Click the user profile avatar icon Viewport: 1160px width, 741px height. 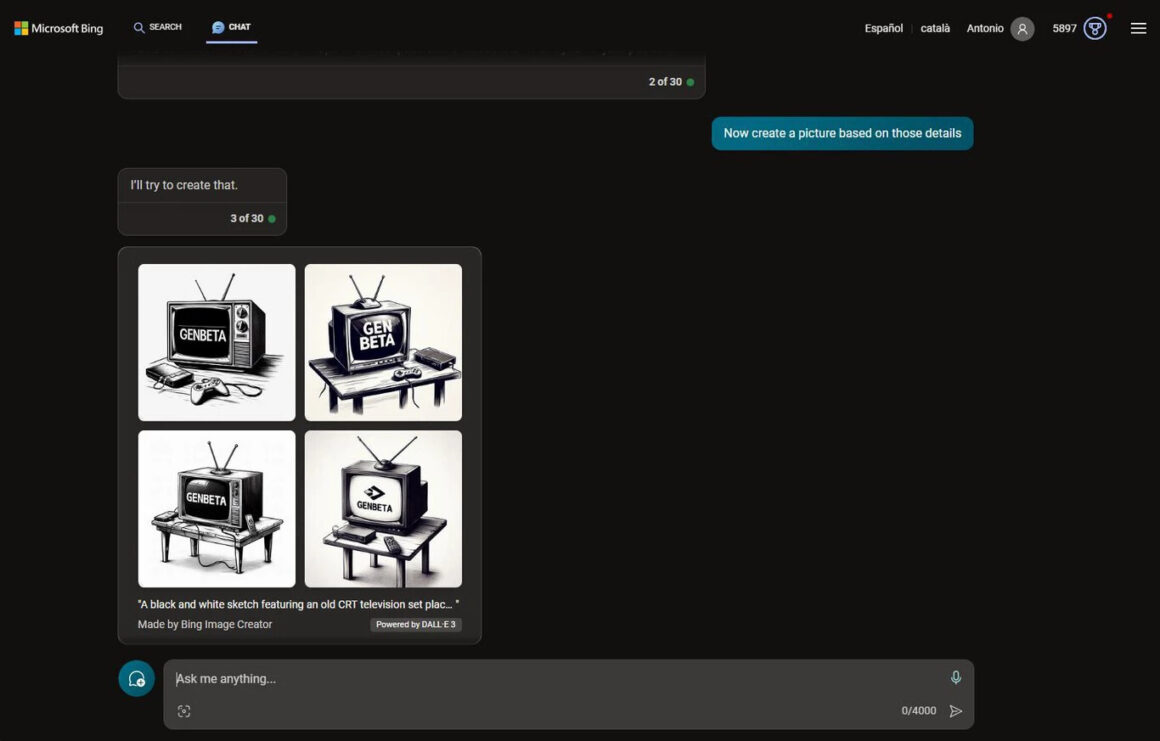click(x=1021, y=29)
